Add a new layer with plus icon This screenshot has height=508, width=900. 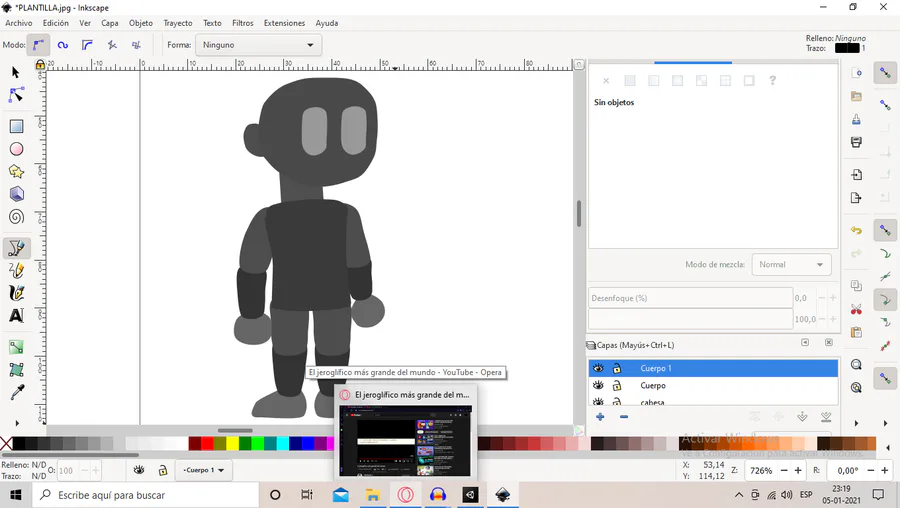pyautogui.click(x=600, y=417)
